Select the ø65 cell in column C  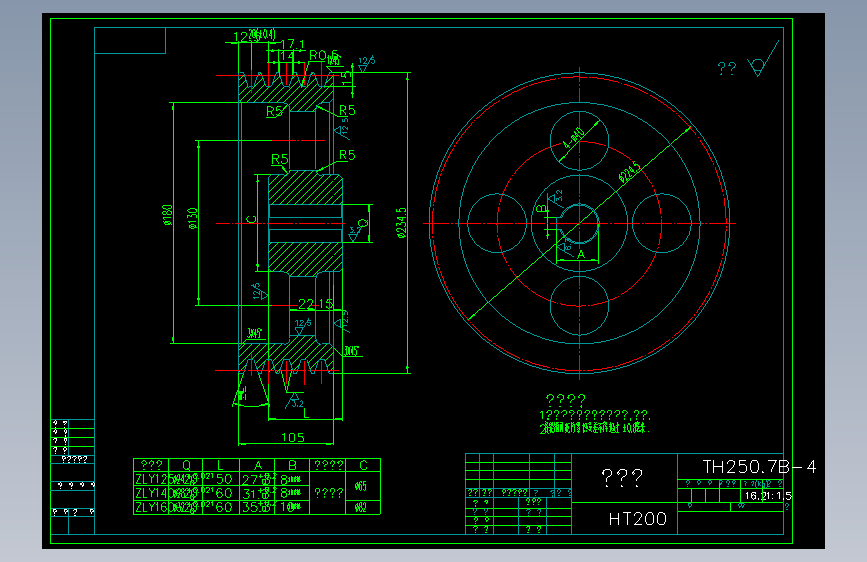[x=361, y=486]
